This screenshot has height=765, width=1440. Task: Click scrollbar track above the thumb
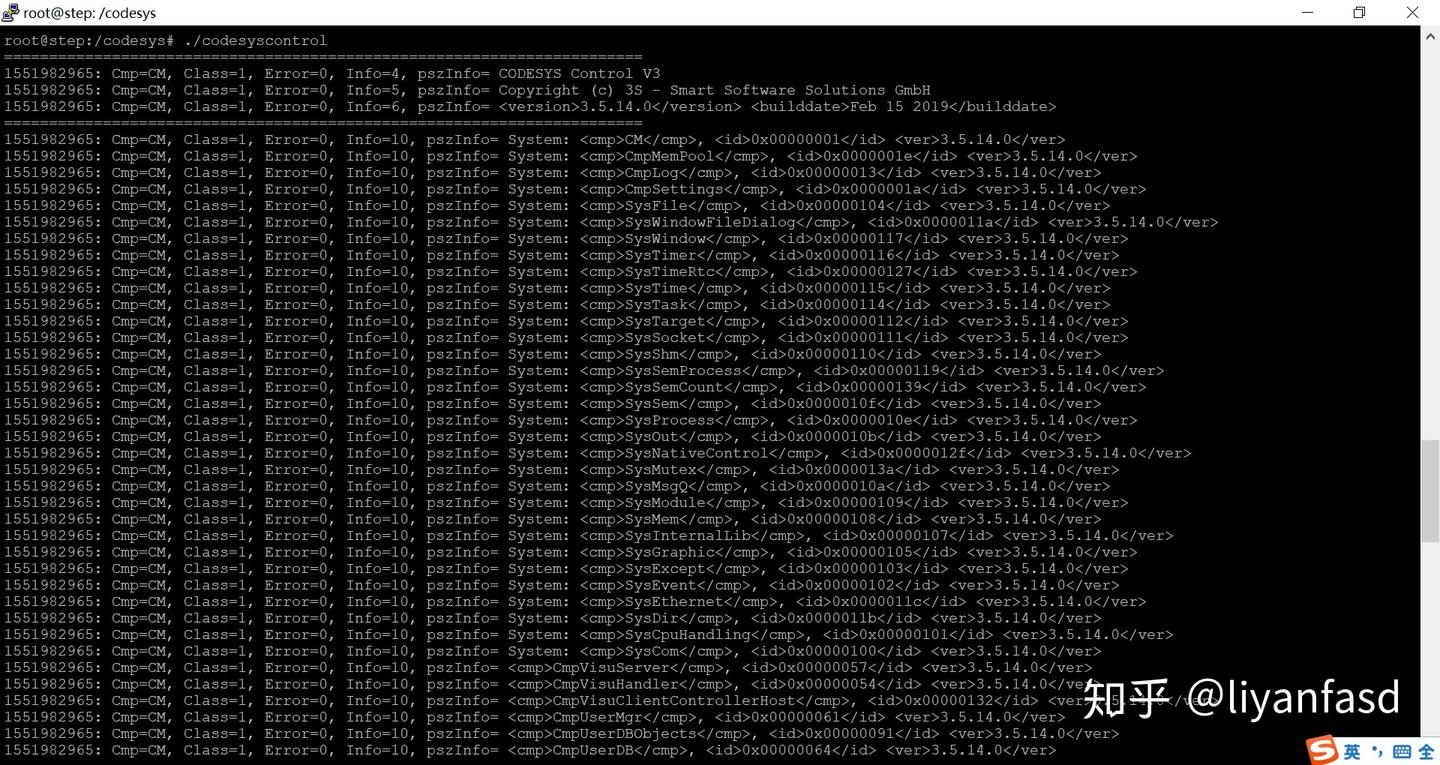pyautogui.click(x=1430, y=240)
